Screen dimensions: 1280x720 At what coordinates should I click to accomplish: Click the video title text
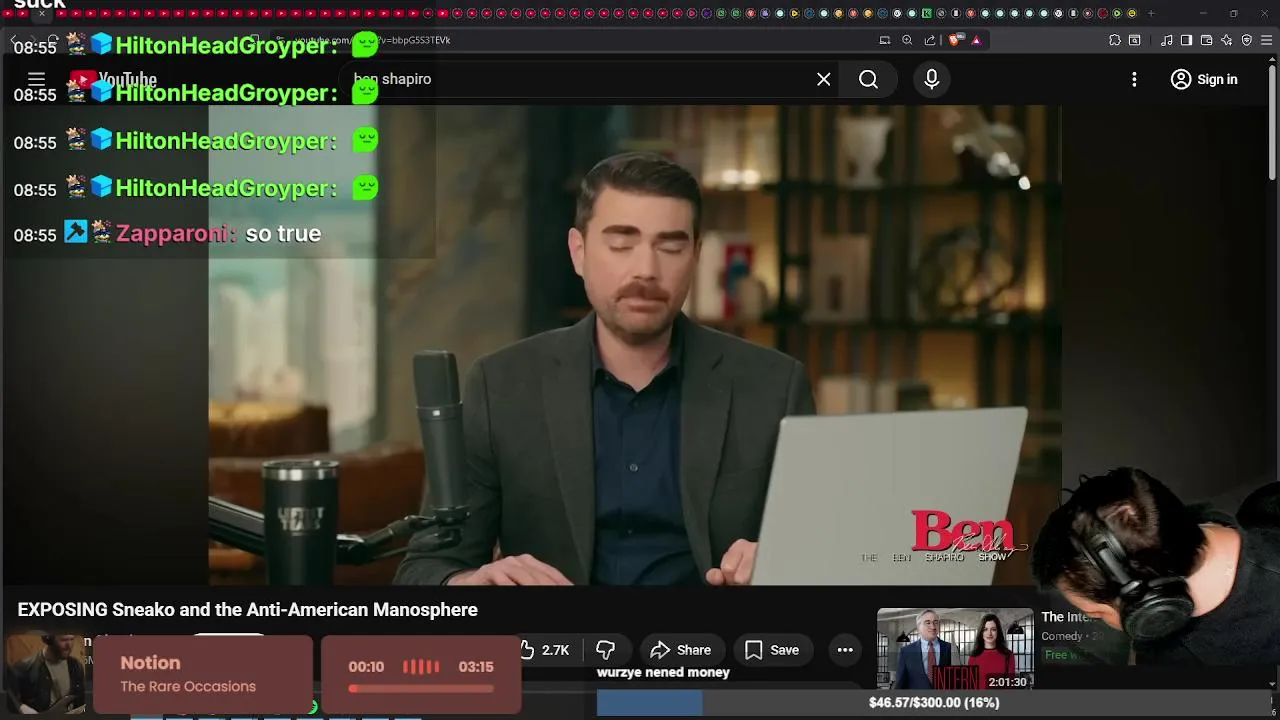tap(248, 610)
